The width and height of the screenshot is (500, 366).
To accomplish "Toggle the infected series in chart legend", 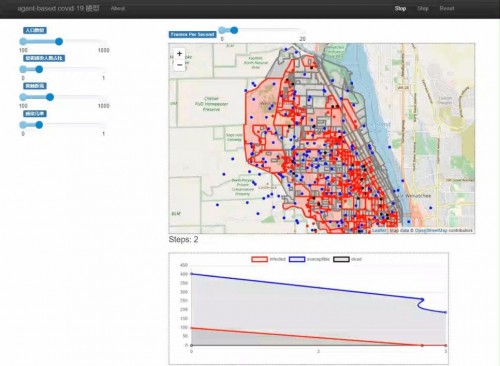I will (269, 259).
